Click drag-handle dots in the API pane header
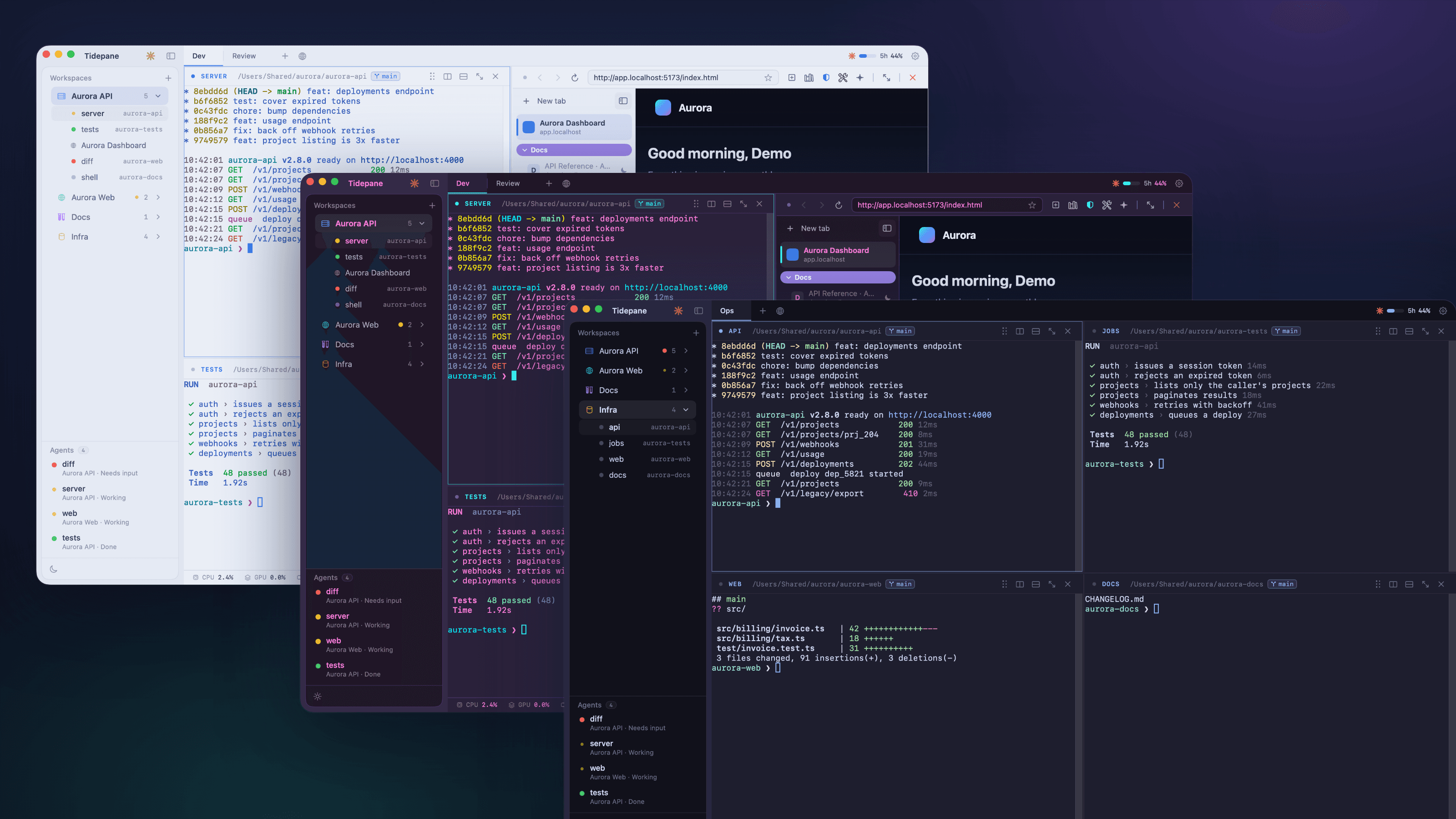The image size is (1456, 819). [x=1004, y=331]
